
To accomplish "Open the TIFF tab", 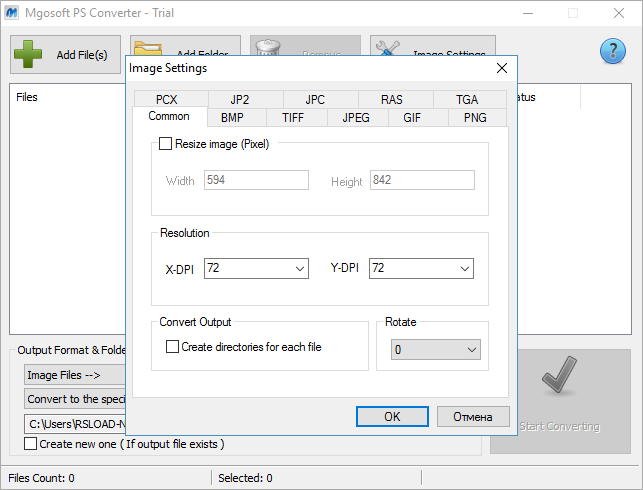I will point(293,118).
